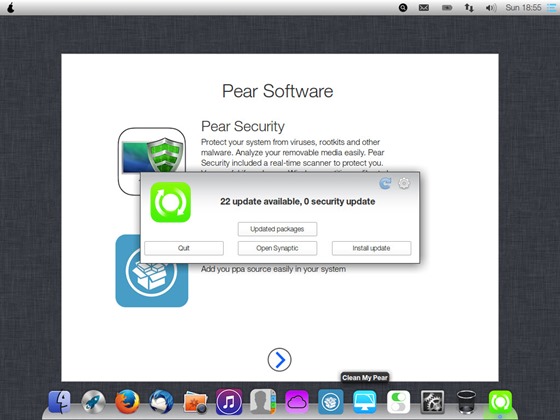Open Clean My Pear from the dock

tap(365, 402)
